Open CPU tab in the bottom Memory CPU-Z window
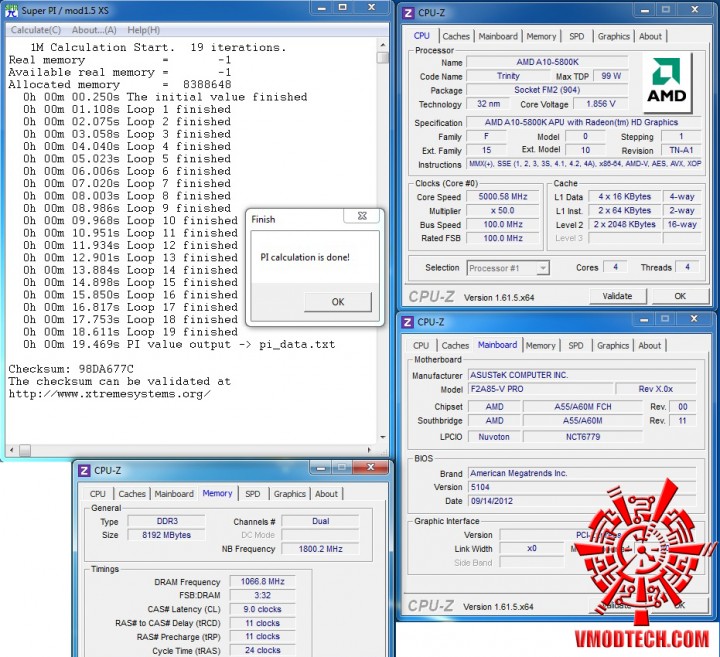Screen dimensions: 720x657 pyautogui.click(x=97, y=494)
